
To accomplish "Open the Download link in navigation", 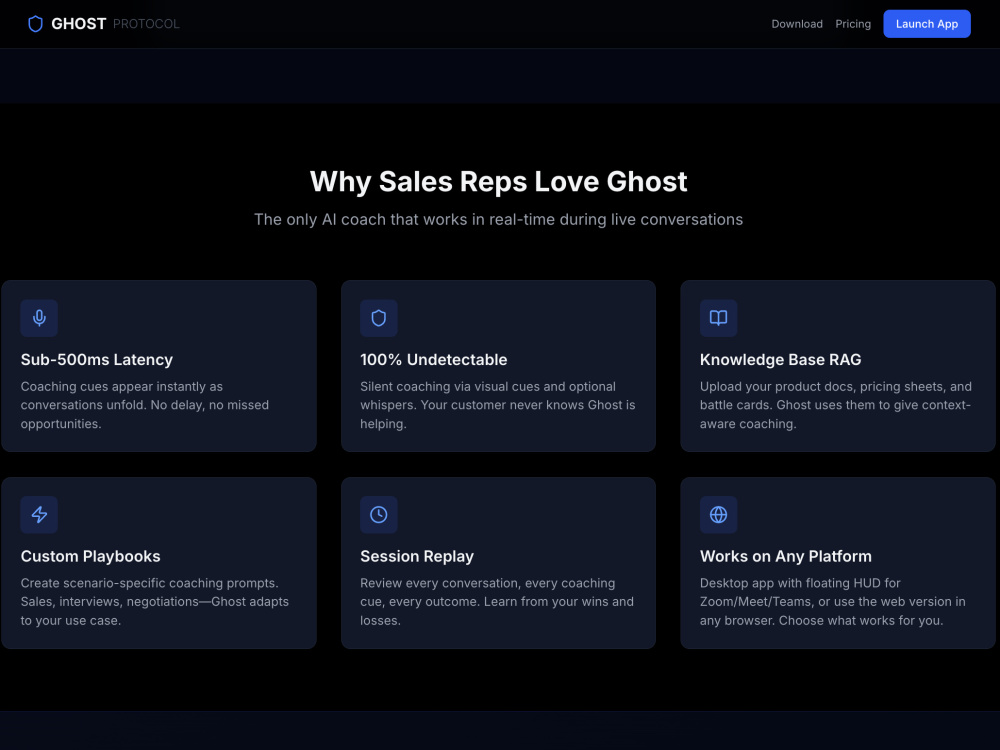I will [797, 24].
